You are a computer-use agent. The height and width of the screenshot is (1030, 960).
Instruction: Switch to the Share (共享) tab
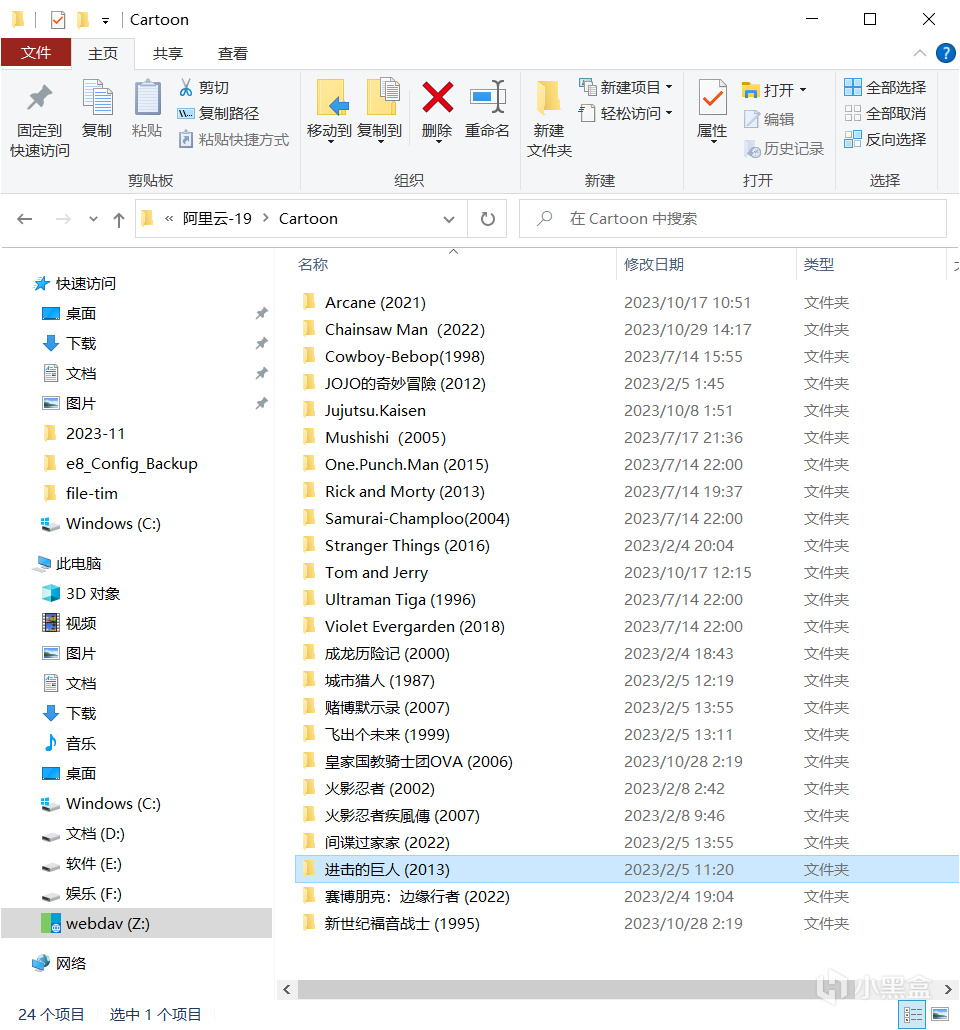click(x=168, y=53)
